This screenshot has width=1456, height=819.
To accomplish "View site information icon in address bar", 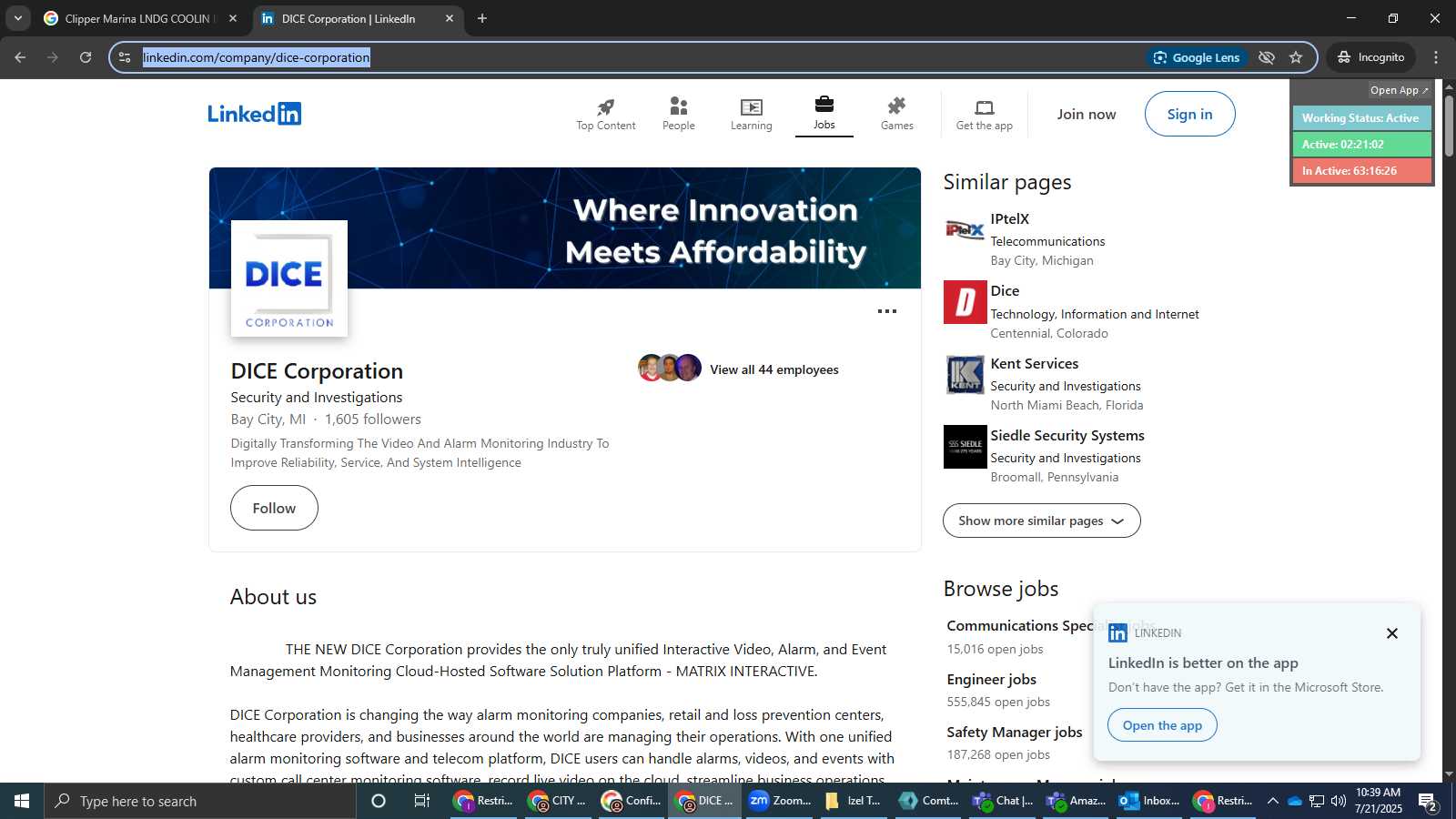I will click(125, 57).
